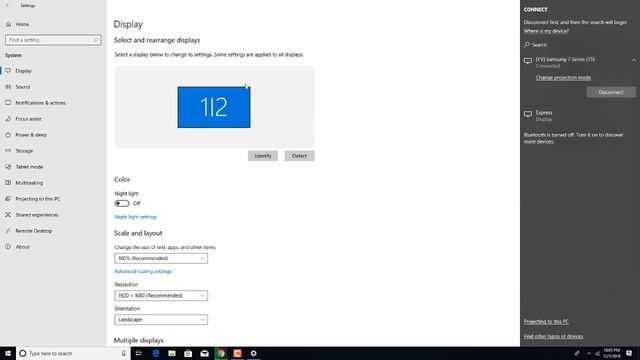Image resolution: width=640 pixels, height=360 pixels.
Task: Select the Projecting to this PC icon
Action: [8, 199]
